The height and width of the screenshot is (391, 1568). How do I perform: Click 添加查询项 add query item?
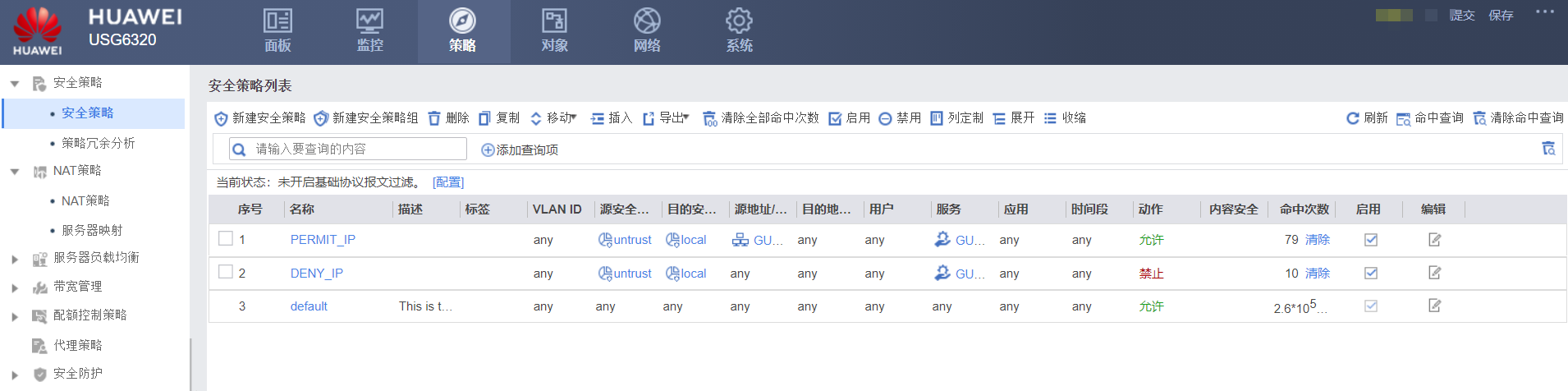[520, 149]
